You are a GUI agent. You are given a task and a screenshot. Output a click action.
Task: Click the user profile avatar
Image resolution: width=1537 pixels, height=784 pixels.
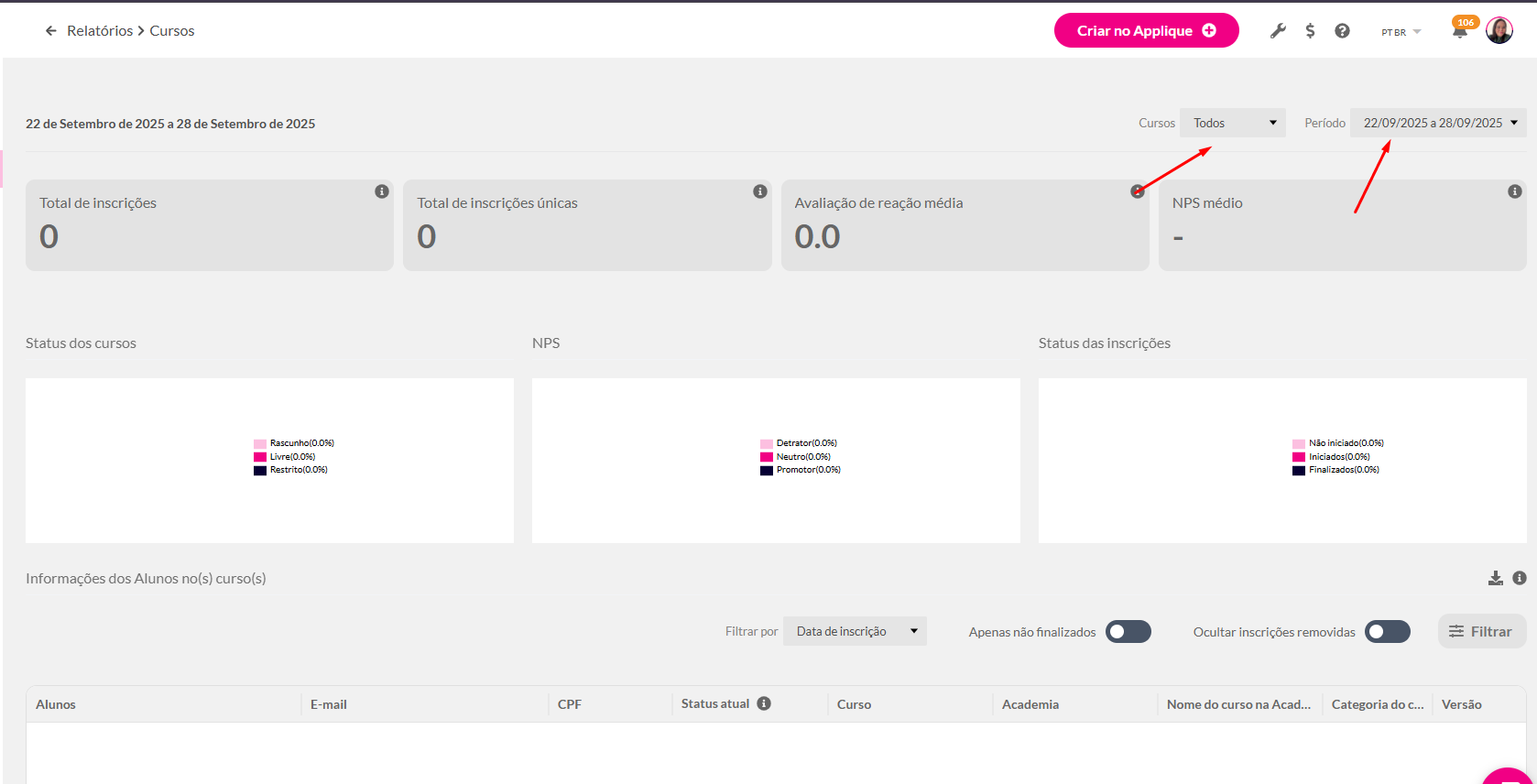coord(1499,31)
